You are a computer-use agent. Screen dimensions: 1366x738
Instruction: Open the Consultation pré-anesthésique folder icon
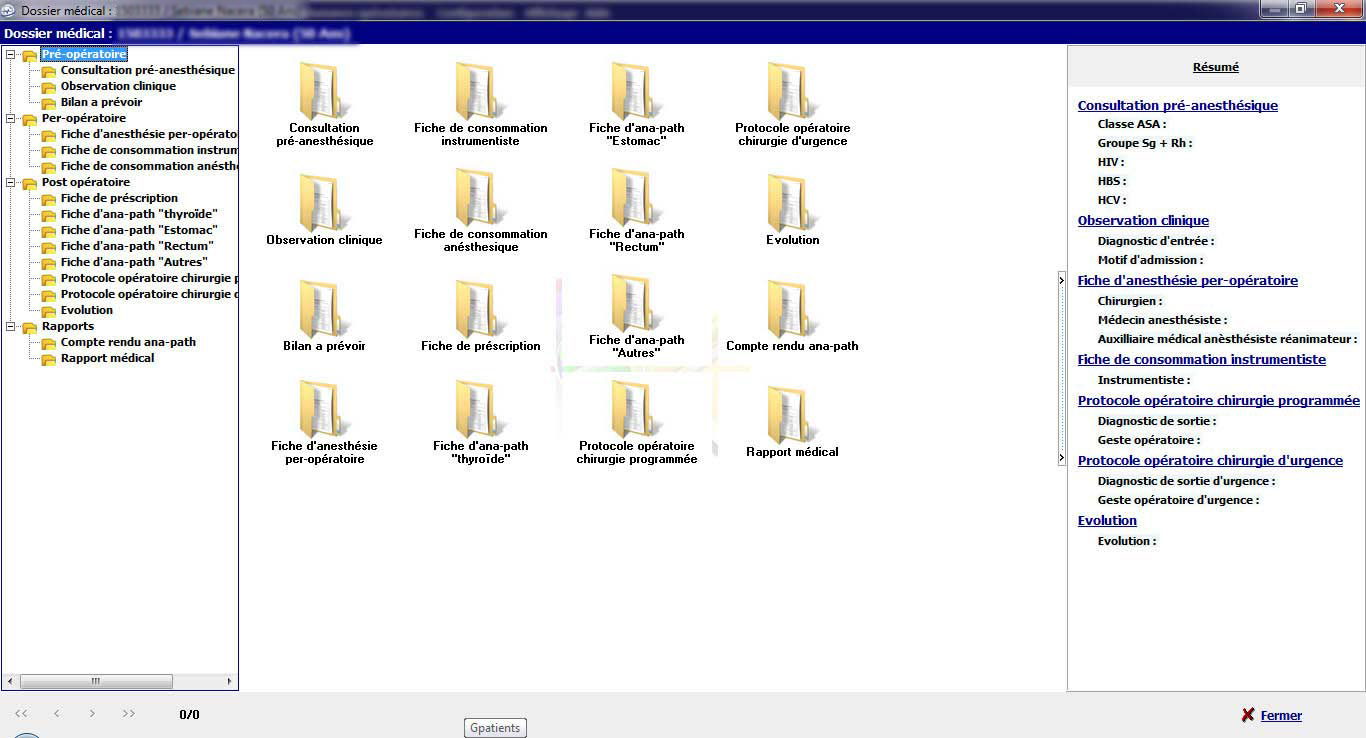[324, 92]
